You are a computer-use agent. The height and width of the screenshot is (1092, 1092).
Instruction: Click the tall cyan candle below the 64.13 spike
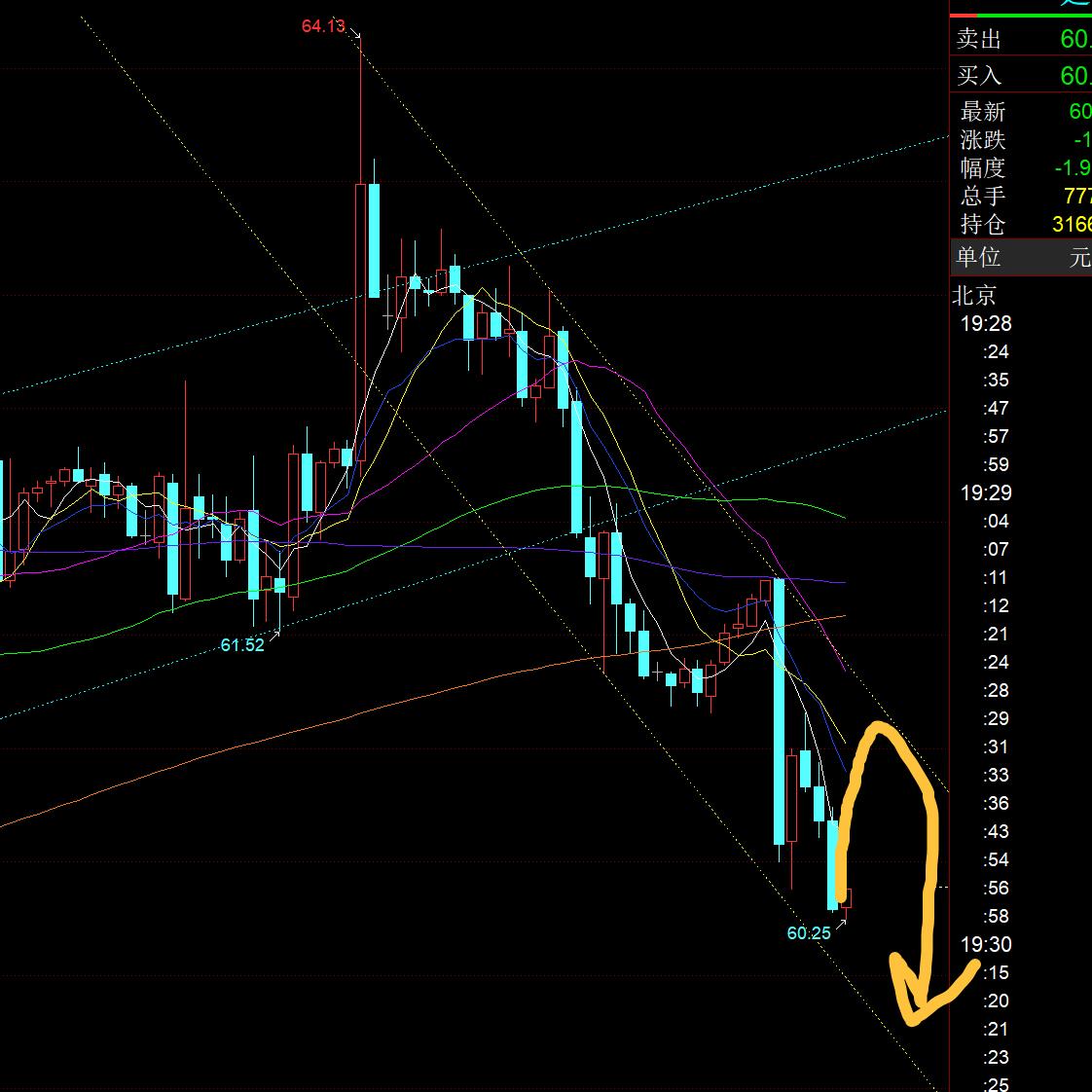(374, 239)
